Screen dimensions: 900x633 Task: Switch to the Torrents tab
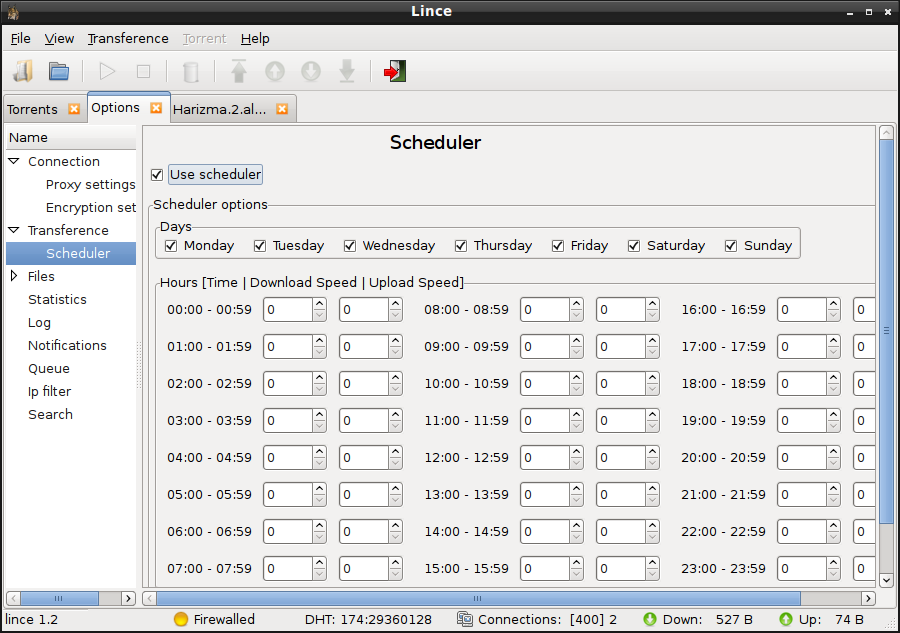[x=33, y=109]
